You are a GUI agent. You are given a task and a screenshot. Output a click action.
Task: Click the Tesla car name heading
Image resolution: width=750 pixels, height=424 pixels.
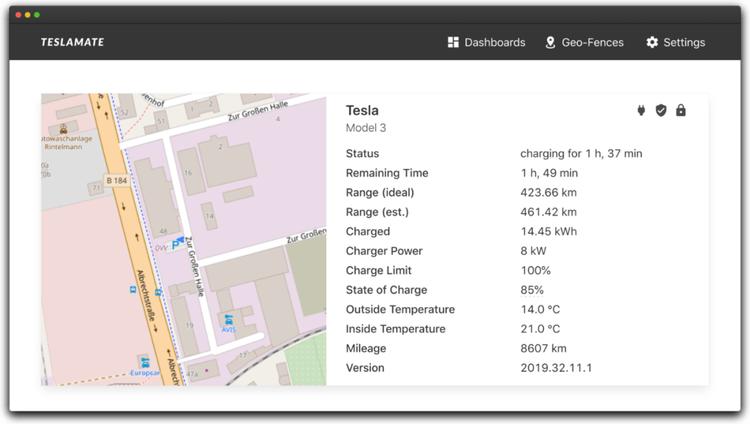point(362,111)
